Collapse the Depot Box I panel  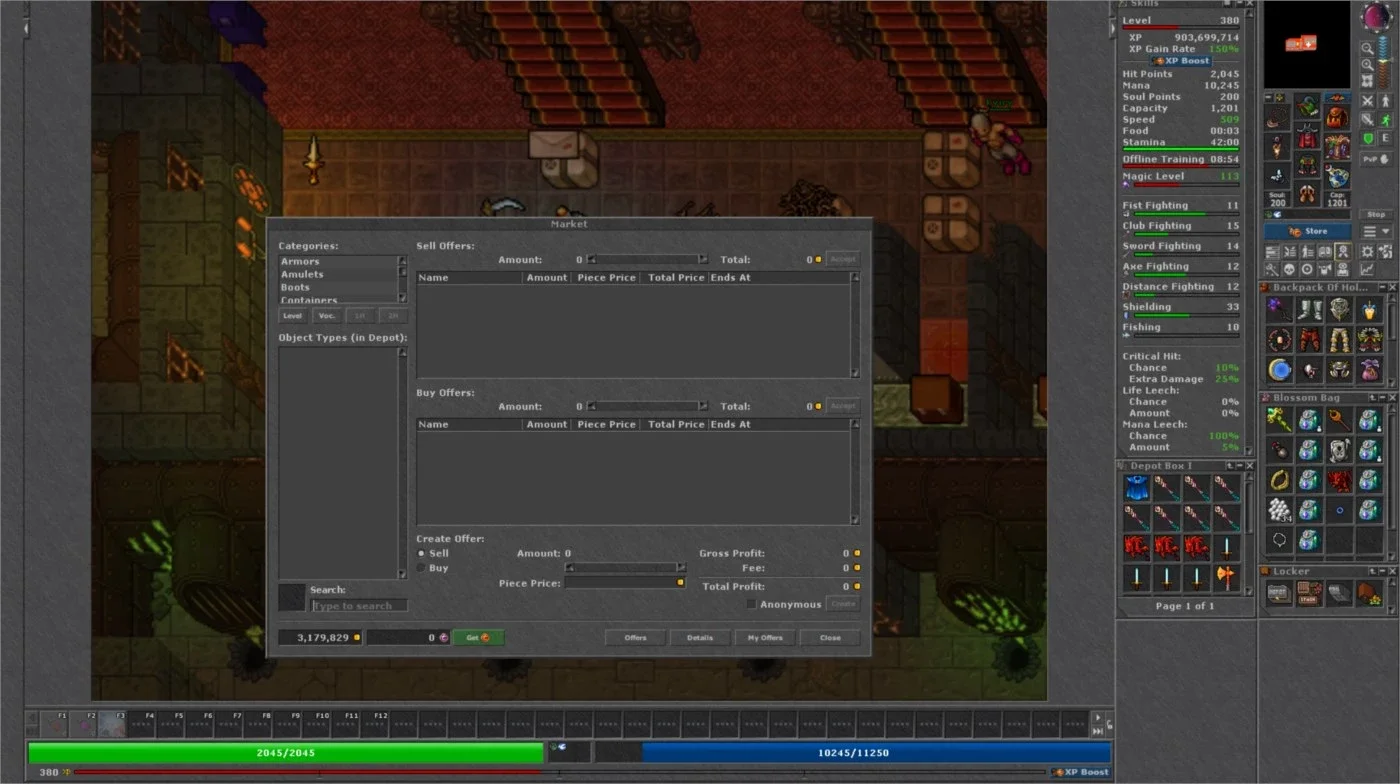[1239, 466]
